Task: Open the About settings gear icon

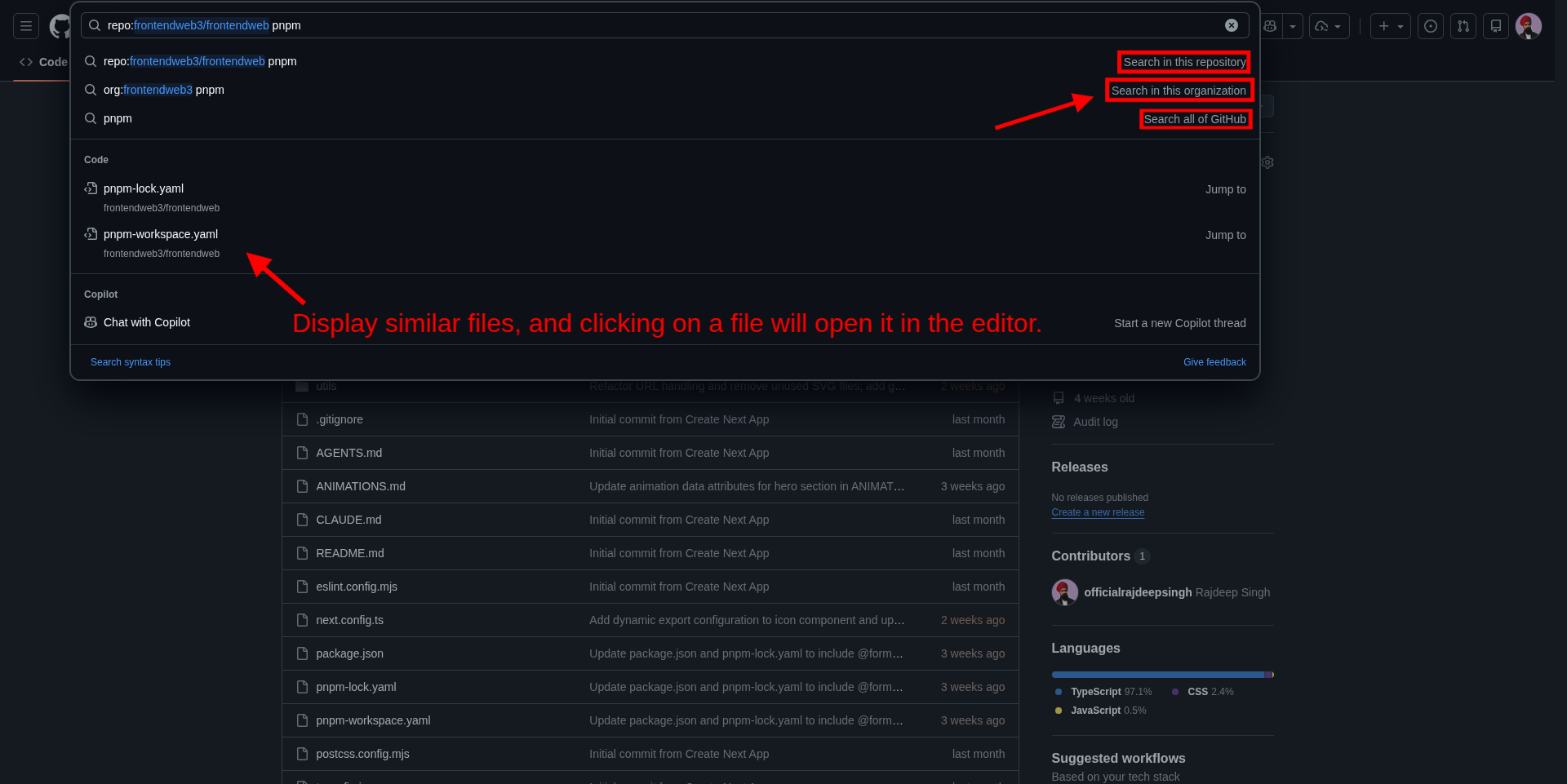Action: (x=1267, y=162)
